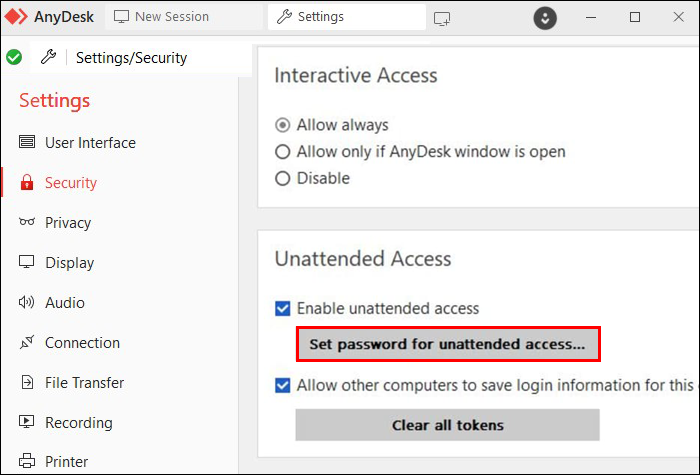Open the new tab monitor-plus icon
This screenshot has height=475, width=700.
(x=442, y=18)
